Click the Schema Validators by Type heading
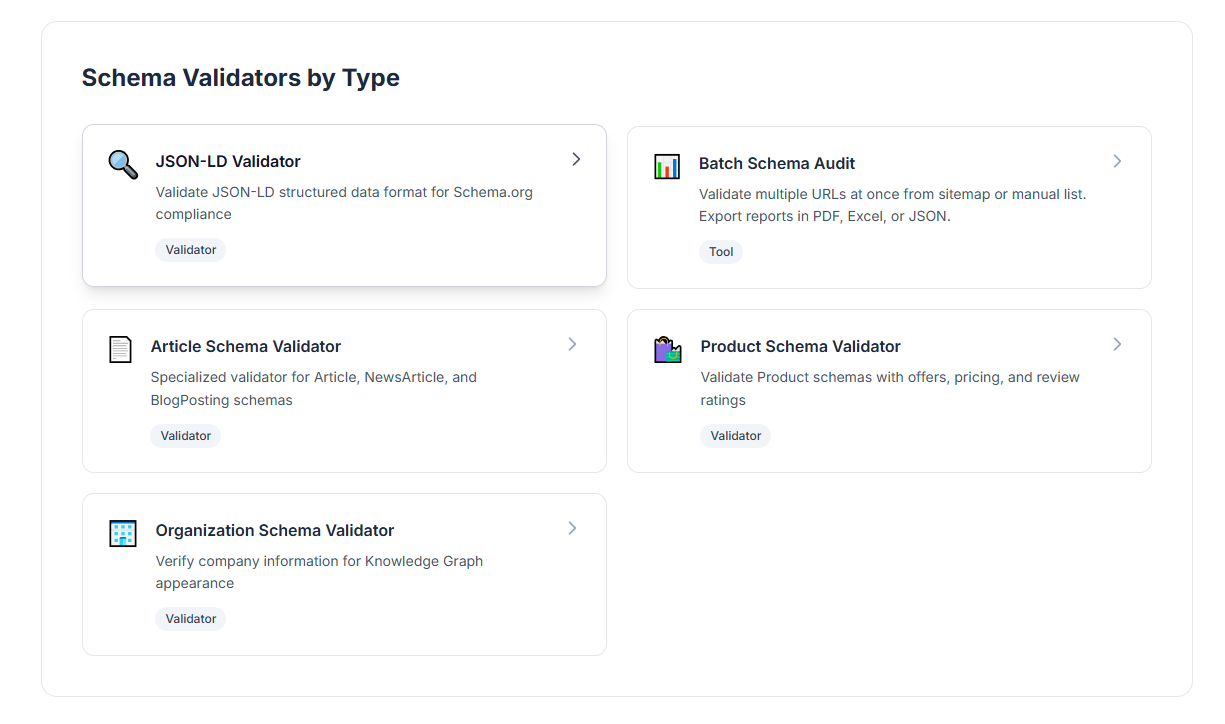1225x724 pixels. (x=241, y=77)
